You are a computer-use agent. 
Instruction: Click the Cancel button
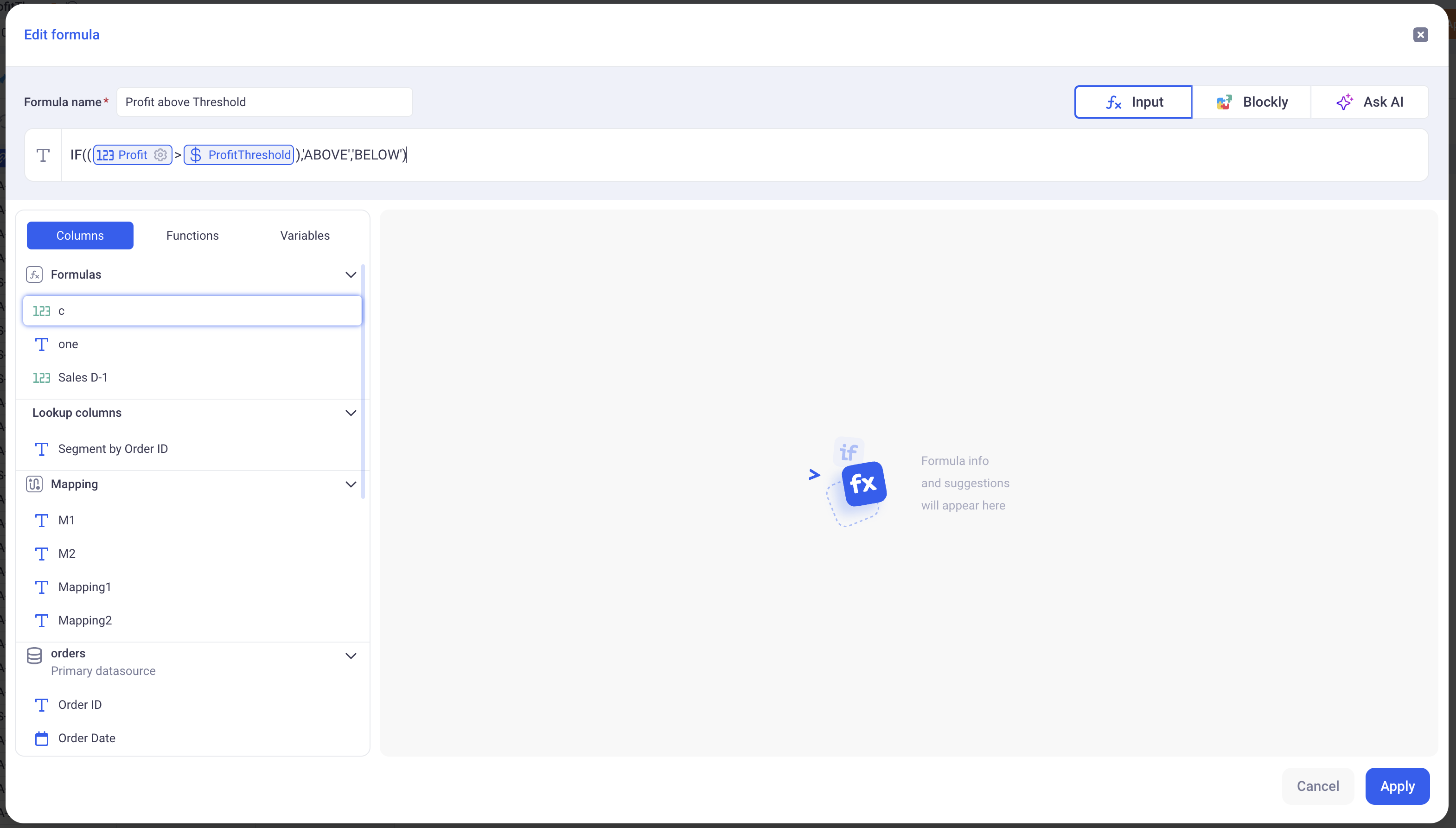click(x=1317, y=786)
